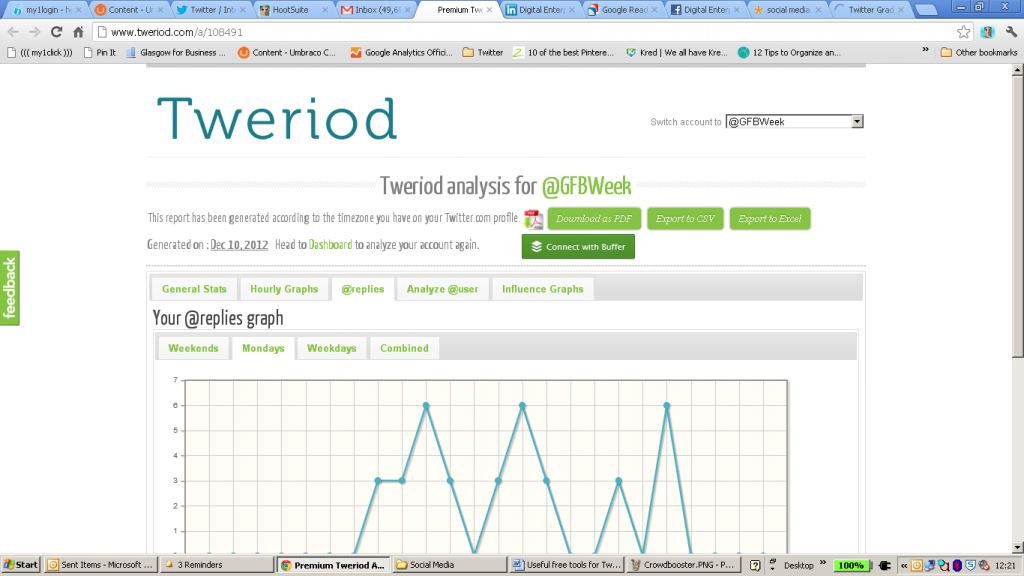Screen dimensions: 1024x576
Task: Open the Pin It bookmarklet
Action: coord(100,53)
